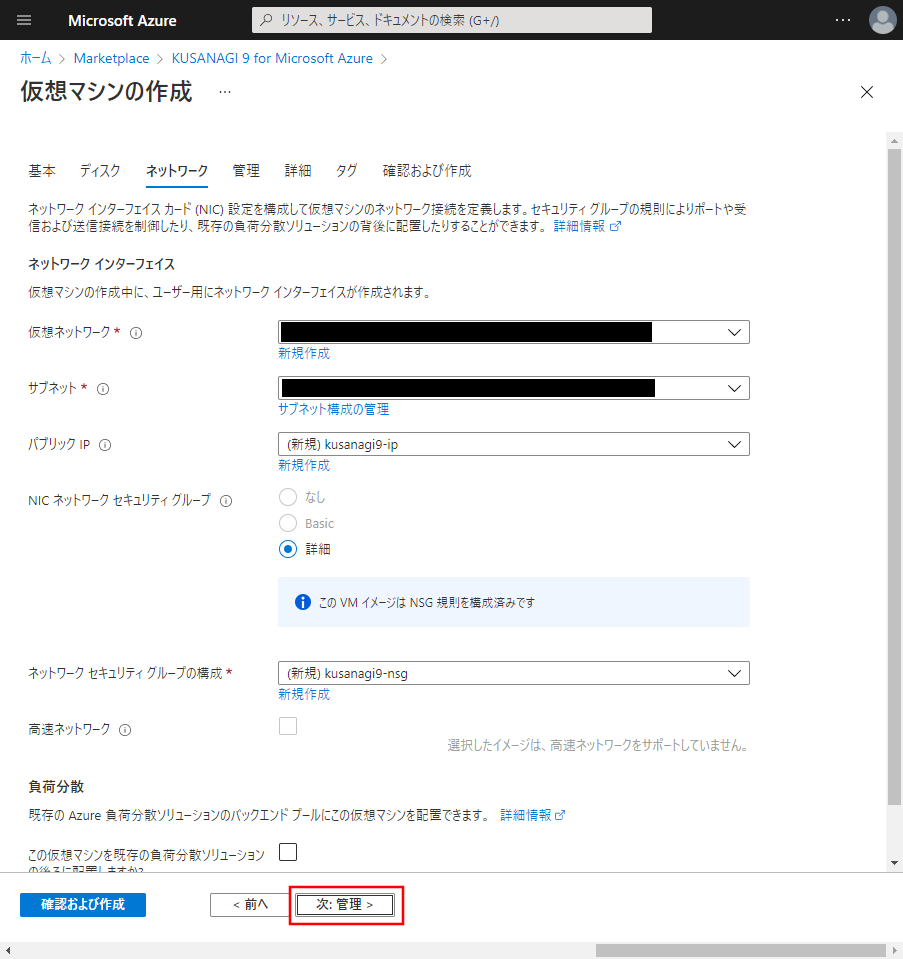The width and height of the screenshot is (903, 959).
Task: Select the Basic radio option
Action: click(x=288, y=523)
